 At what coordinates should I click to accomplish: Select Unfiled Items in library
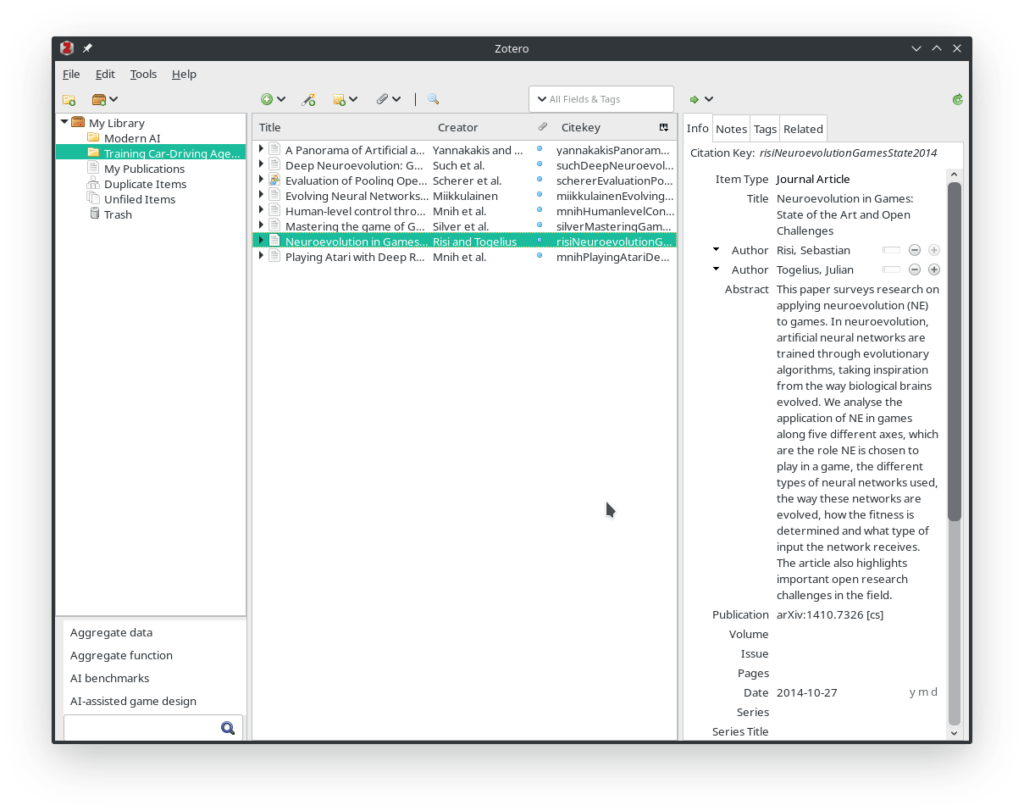tap(139, 199)
